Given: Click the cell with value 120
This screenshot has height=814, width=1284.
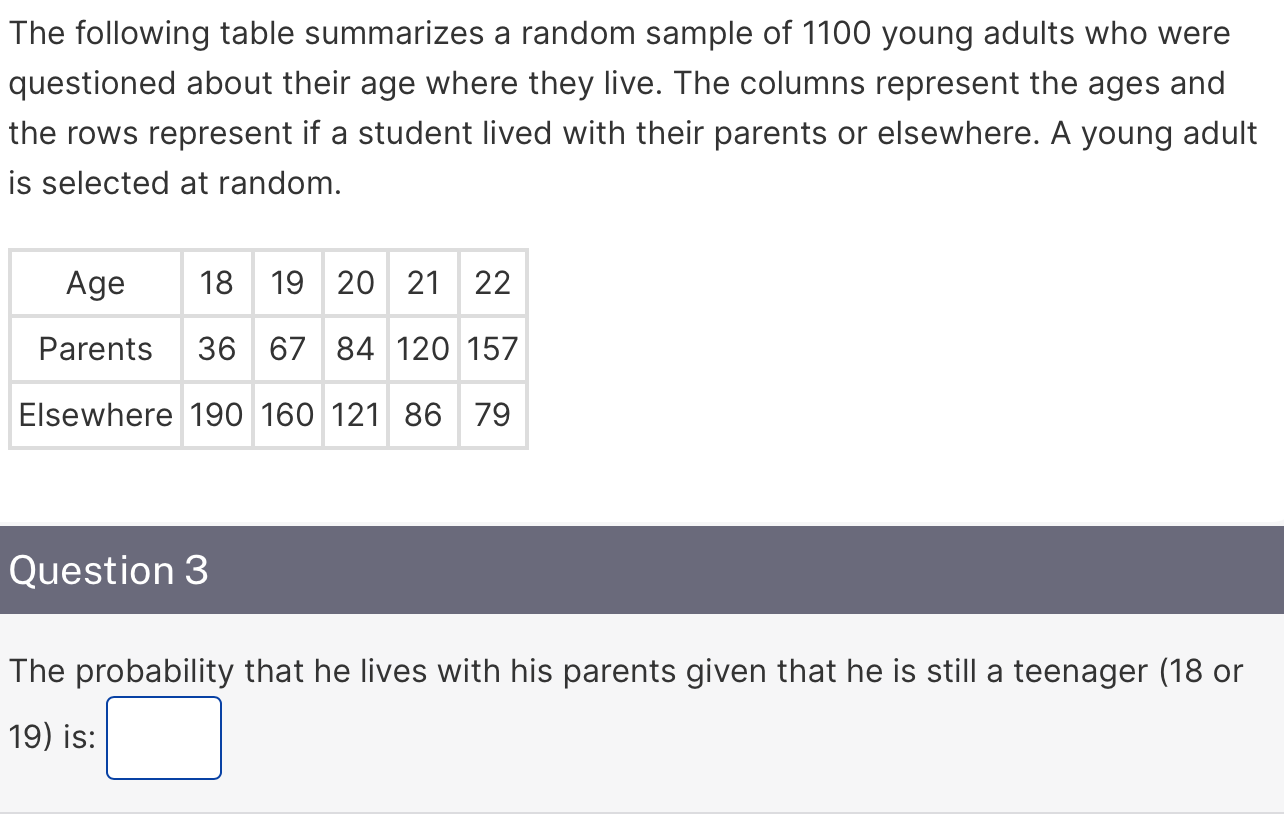Looking at the screenshot, I should pyautogui.click(x=421, y=349).
